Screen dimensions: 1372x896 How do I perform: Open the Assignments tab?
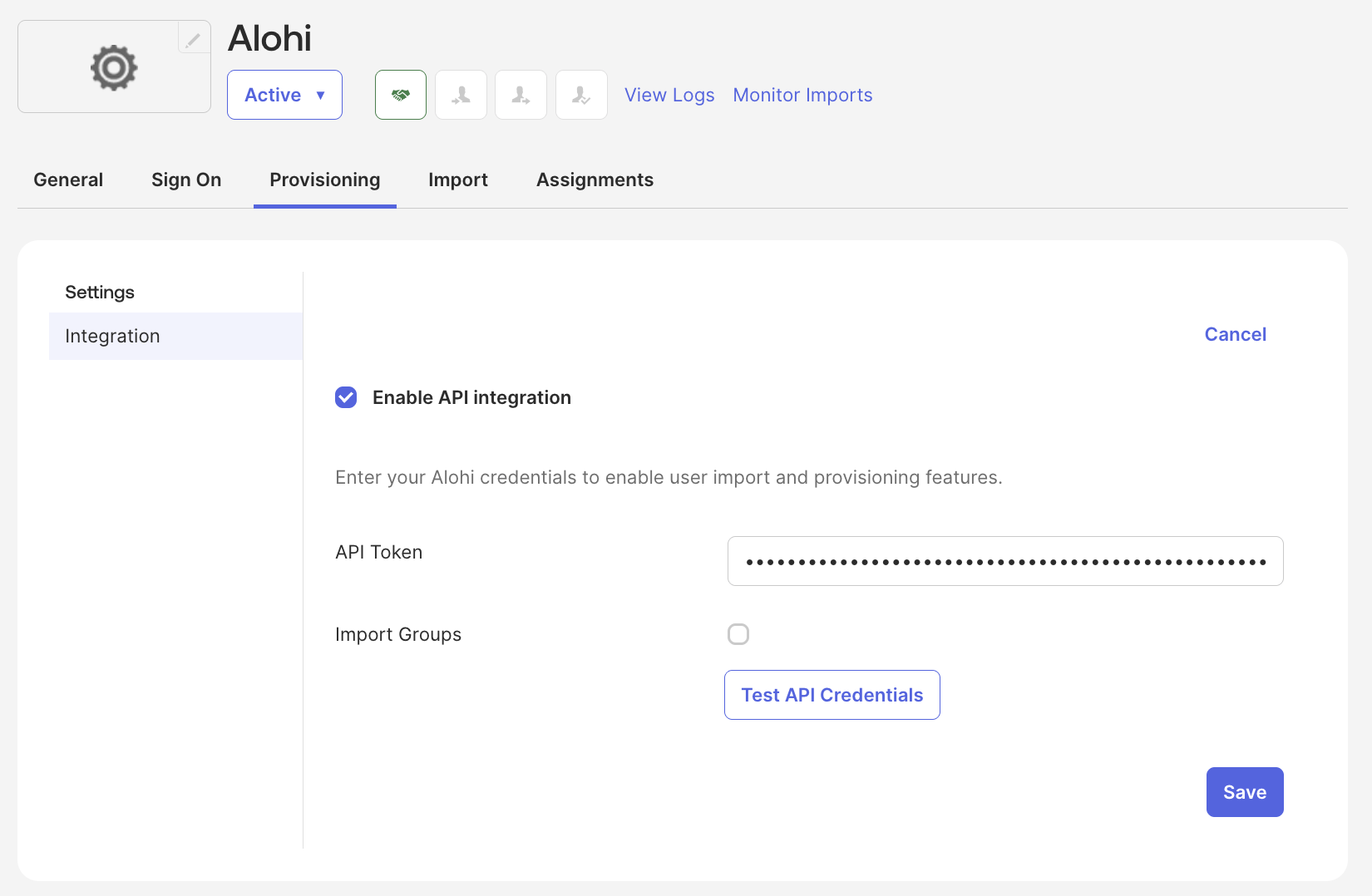pyautogui.click(x=595, y=180)
